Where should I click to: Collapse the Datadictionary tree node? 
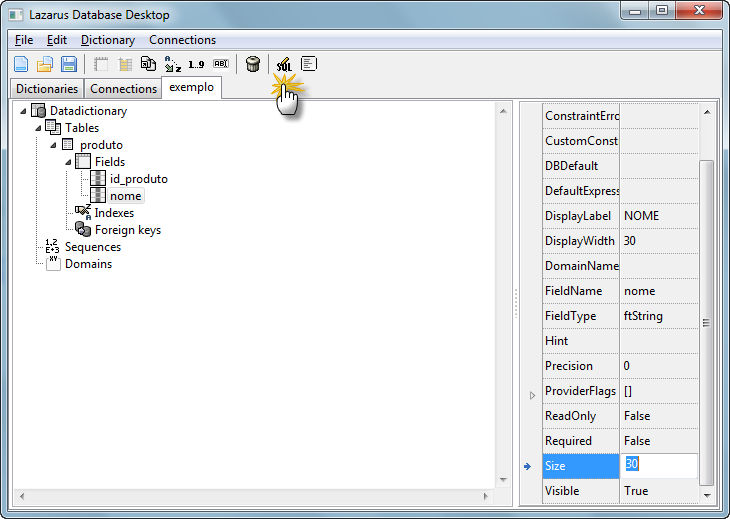23,111
